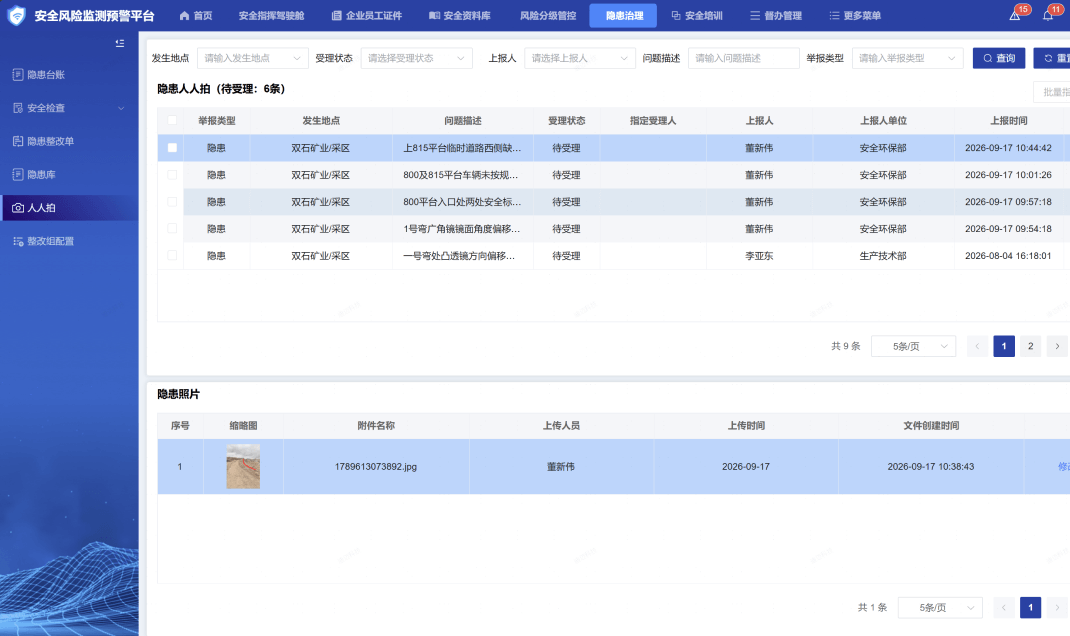Check row reported at 2026-09-17 09:57:18

[x=172, y=201]
